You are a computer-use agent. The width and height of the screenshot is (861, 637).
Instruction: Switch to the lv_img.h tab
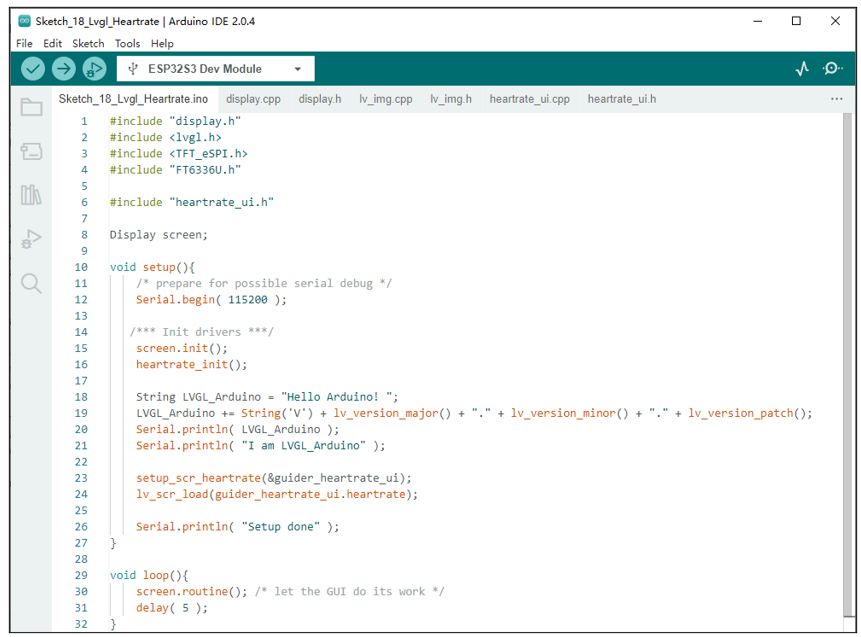[451, 99]
